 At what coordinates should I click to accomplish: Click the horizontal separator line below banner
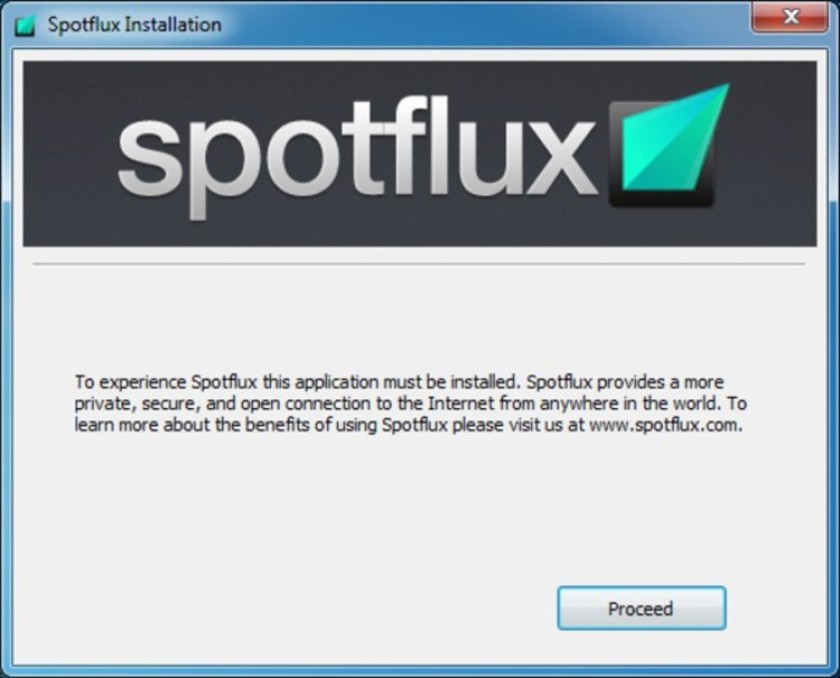[418, 264]
